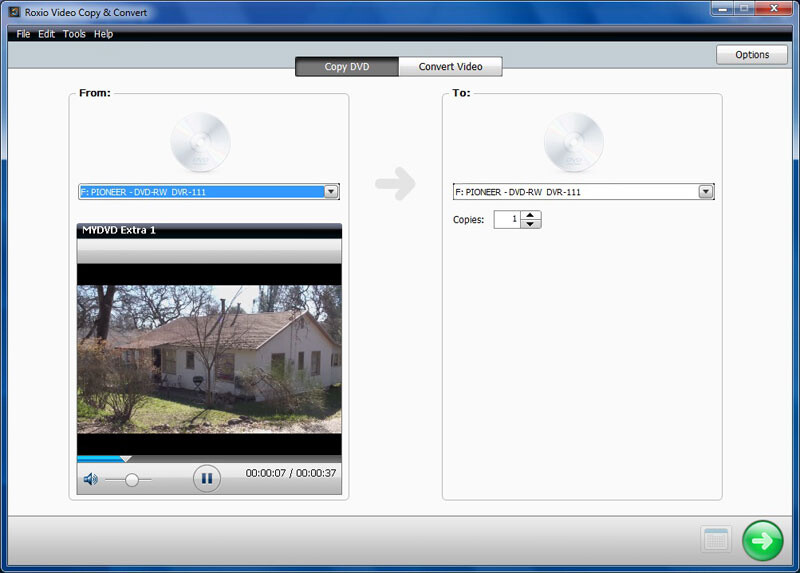Click the playback position marker

click(x=126, y=459)
